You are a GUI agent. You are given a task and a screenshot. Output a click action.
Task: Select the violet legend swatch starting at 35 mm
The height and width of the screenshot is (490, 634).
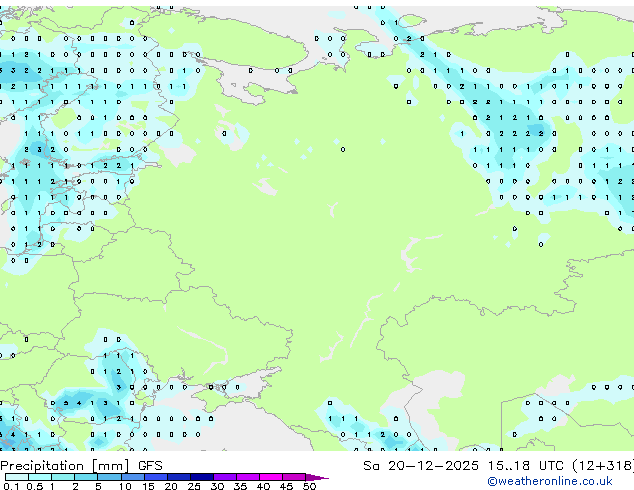tap(248, 477)
